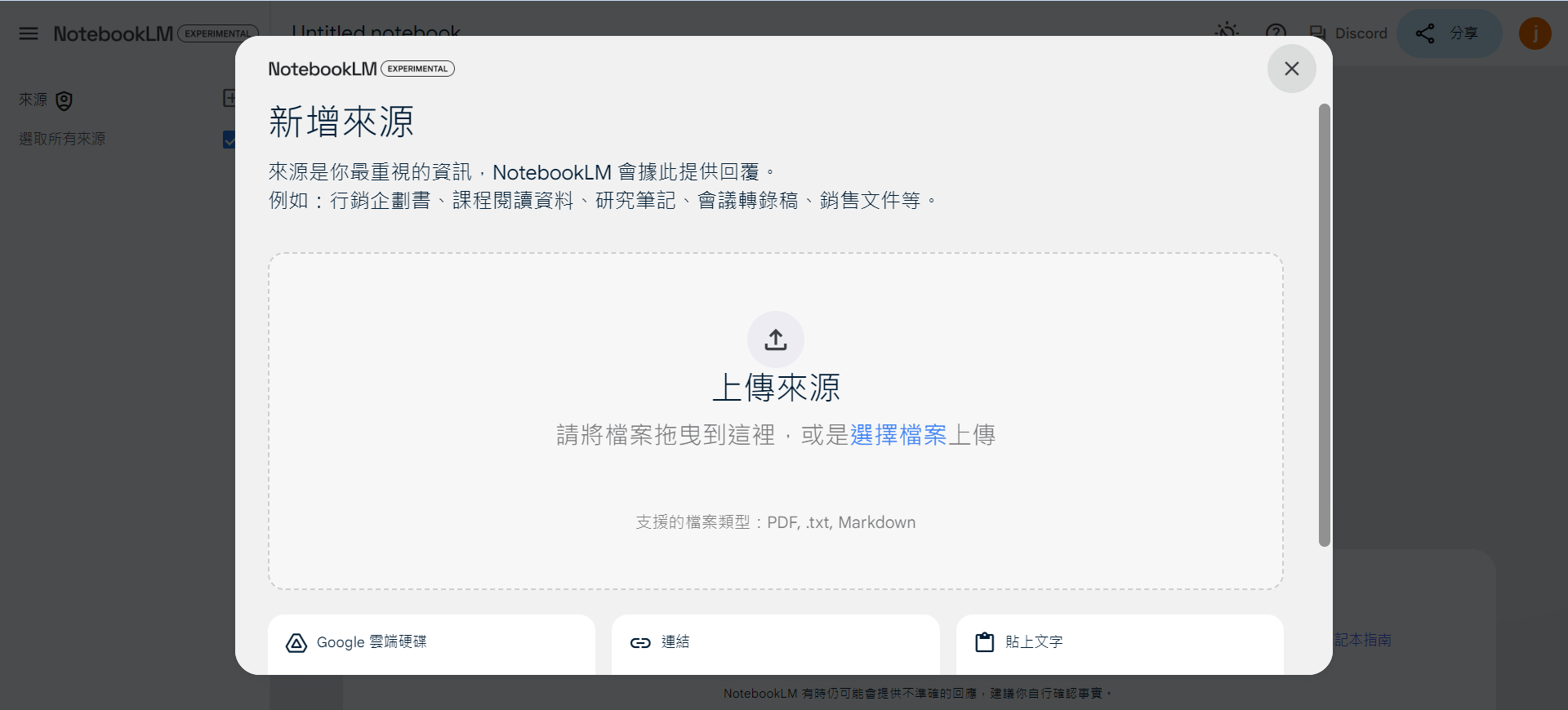Open the help question mark icon

(1276, 33)
